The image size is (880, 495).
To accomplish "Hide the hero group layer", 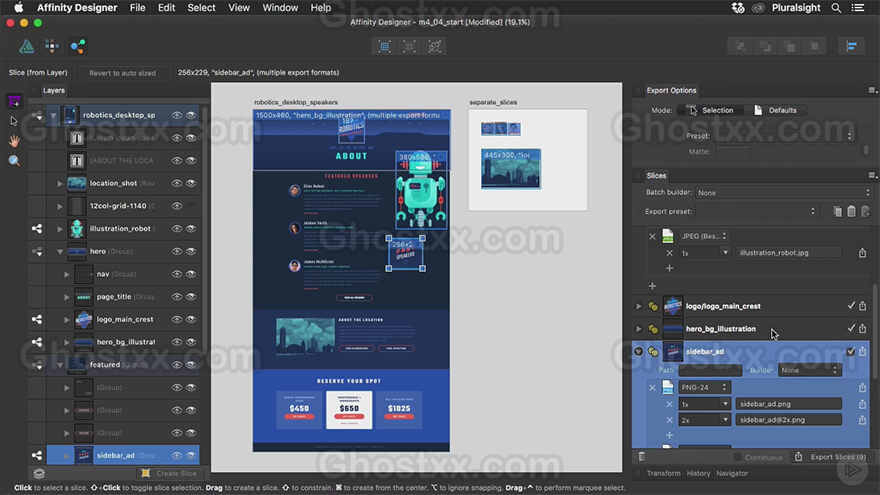I will tap(191, 251).
